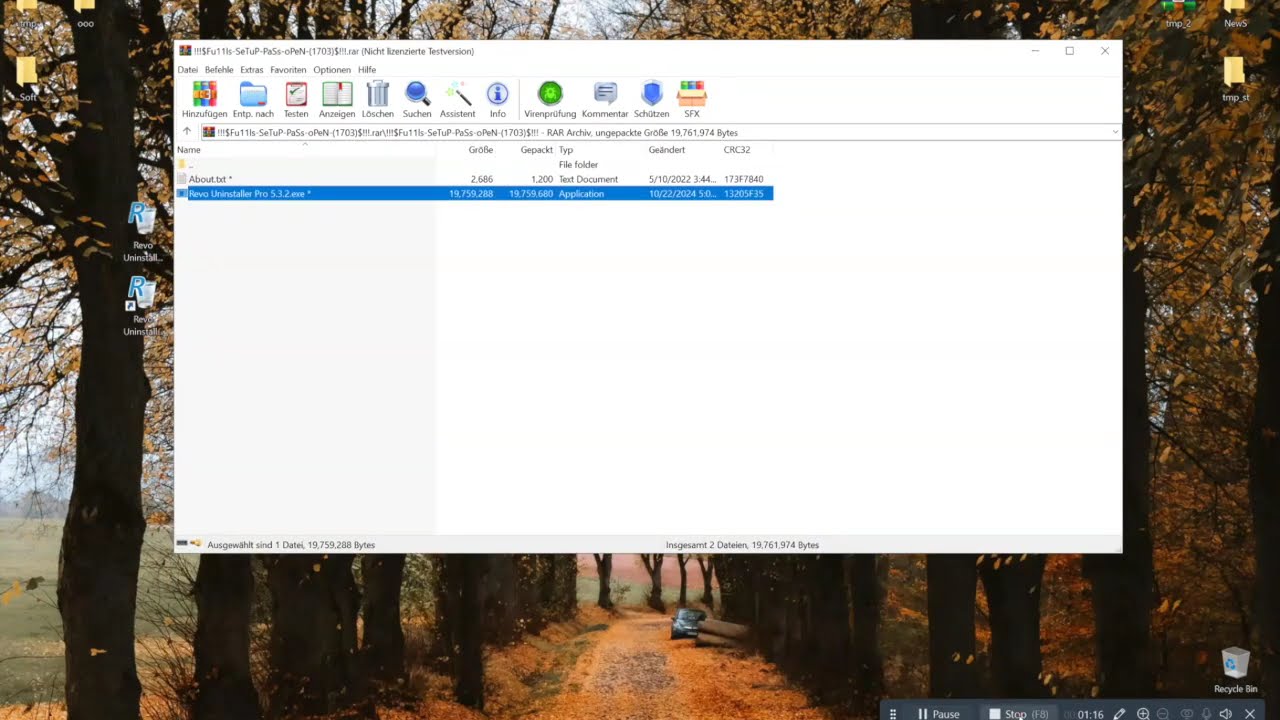Click the Anzeigen book icon
1280x720 pixels.
coord(337,94)
